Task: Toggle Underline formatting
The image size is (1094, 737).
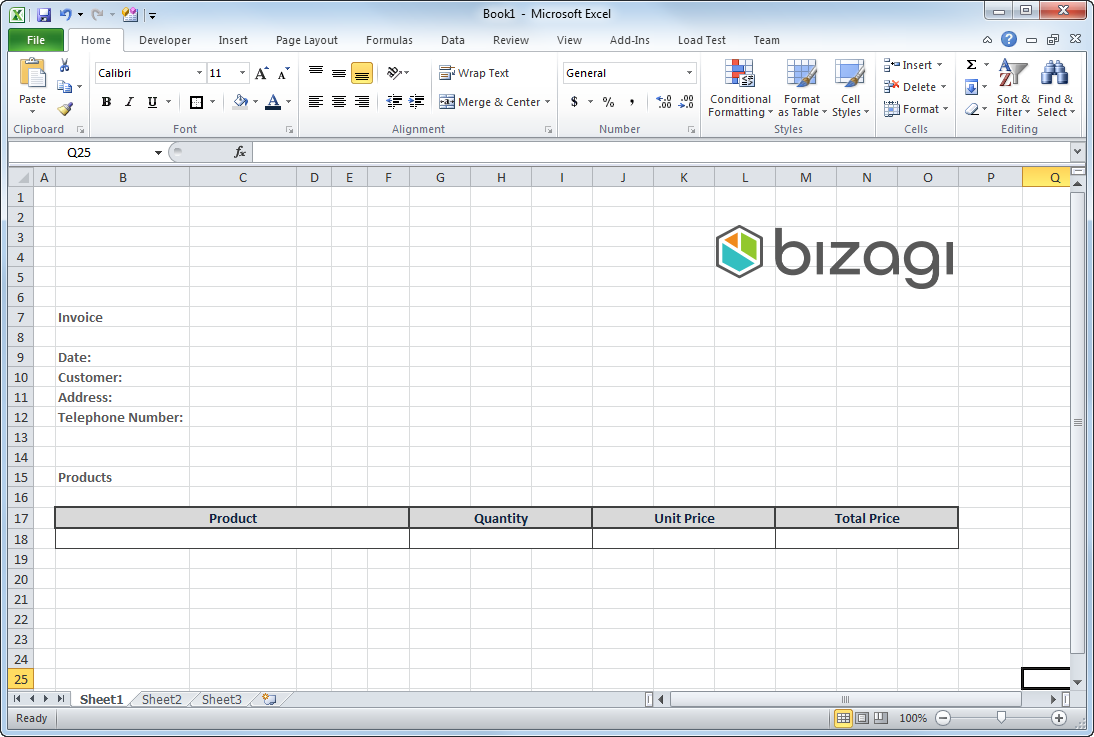Action: point(152,102)
